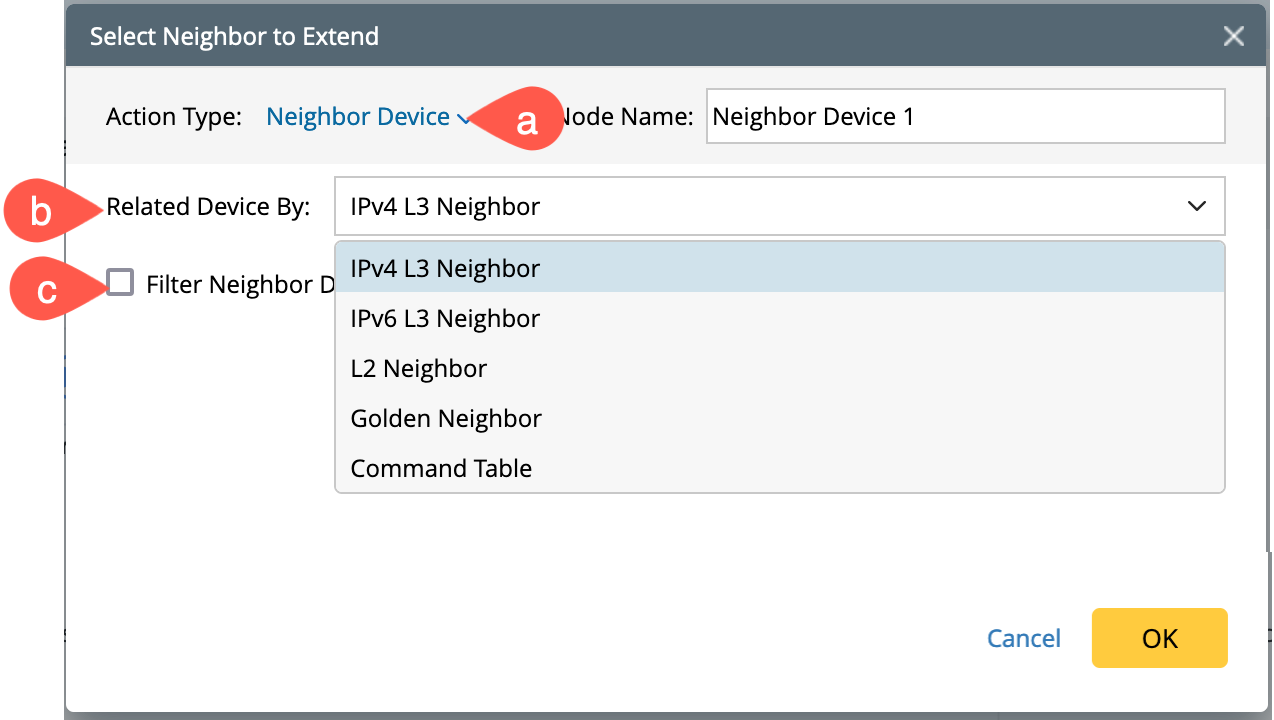Click the red callout marker labeled b

pyautogui.click(x=41, y=212)
